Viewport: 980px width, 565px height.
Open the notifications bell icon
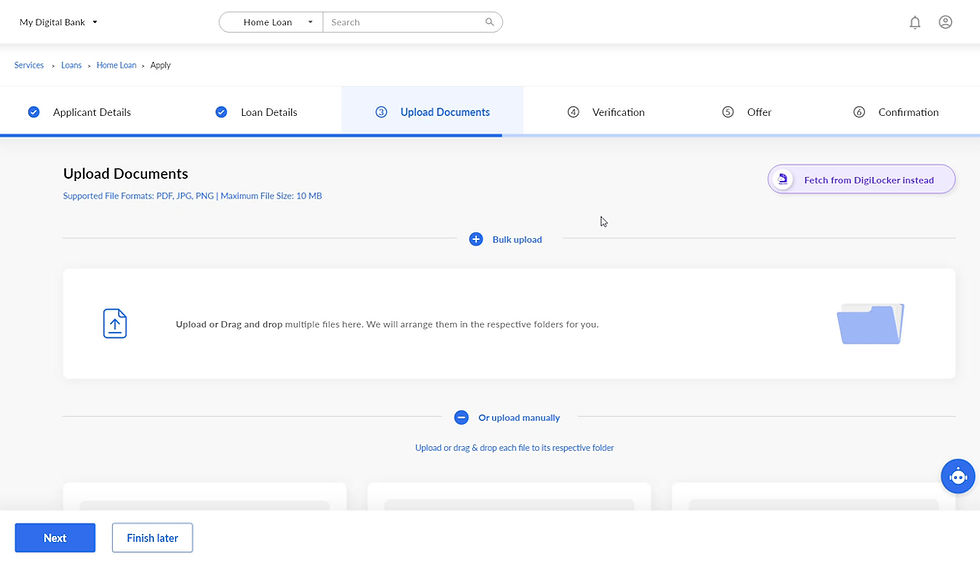tap(914, 22)
